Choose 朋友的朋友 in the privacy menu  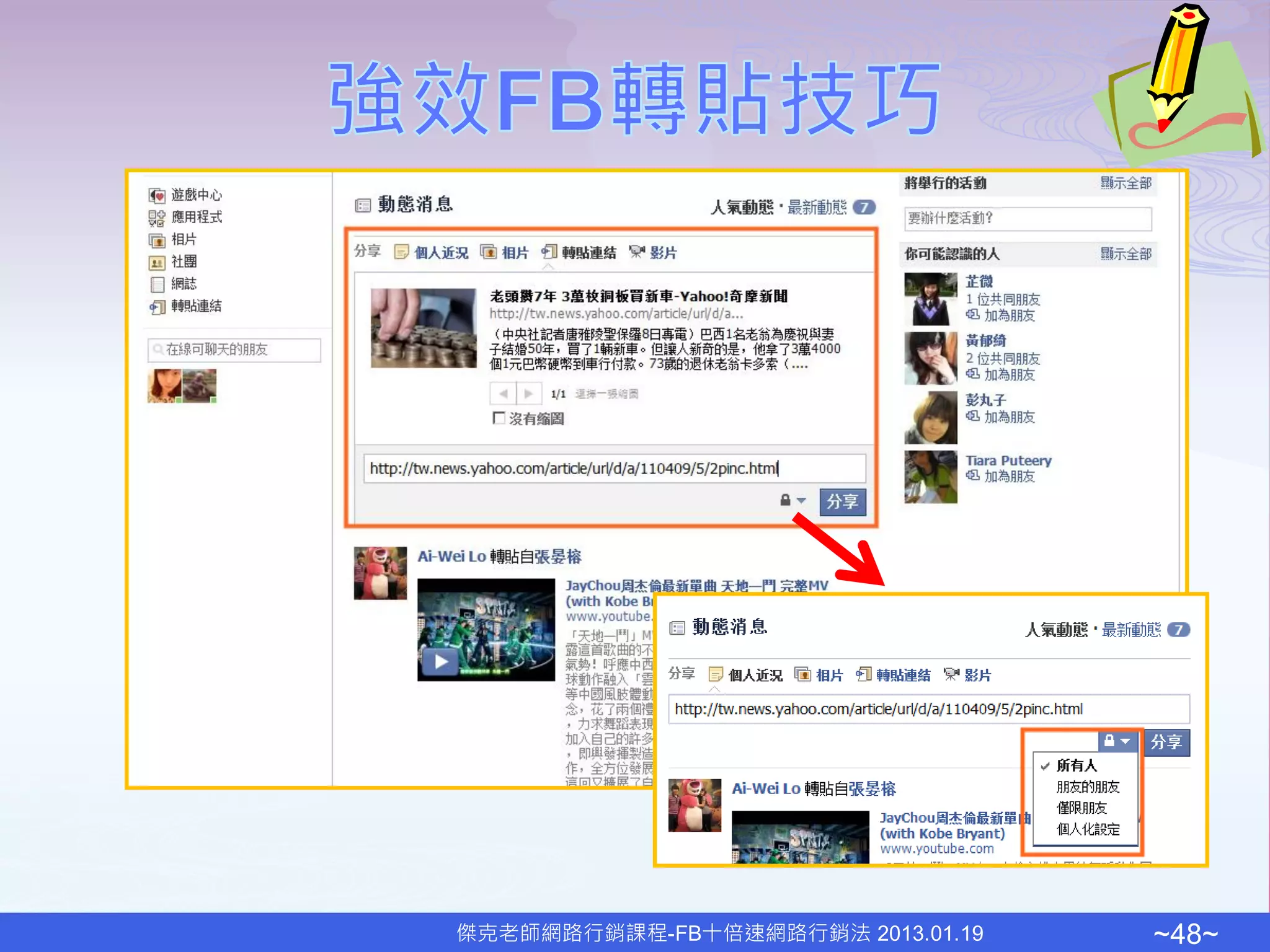pos(1088,787)
